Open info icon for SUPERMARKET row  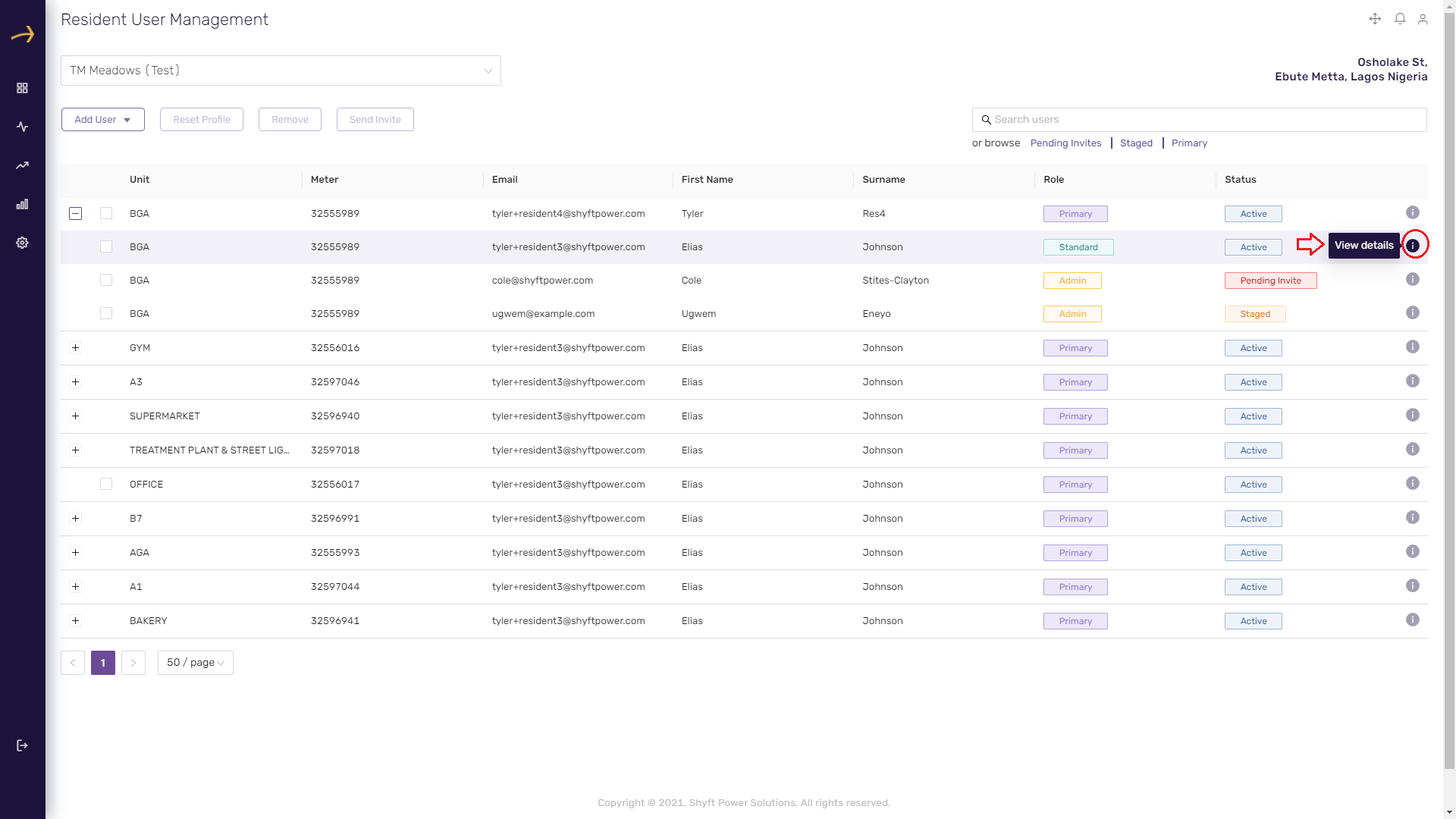pos(1412,415)
